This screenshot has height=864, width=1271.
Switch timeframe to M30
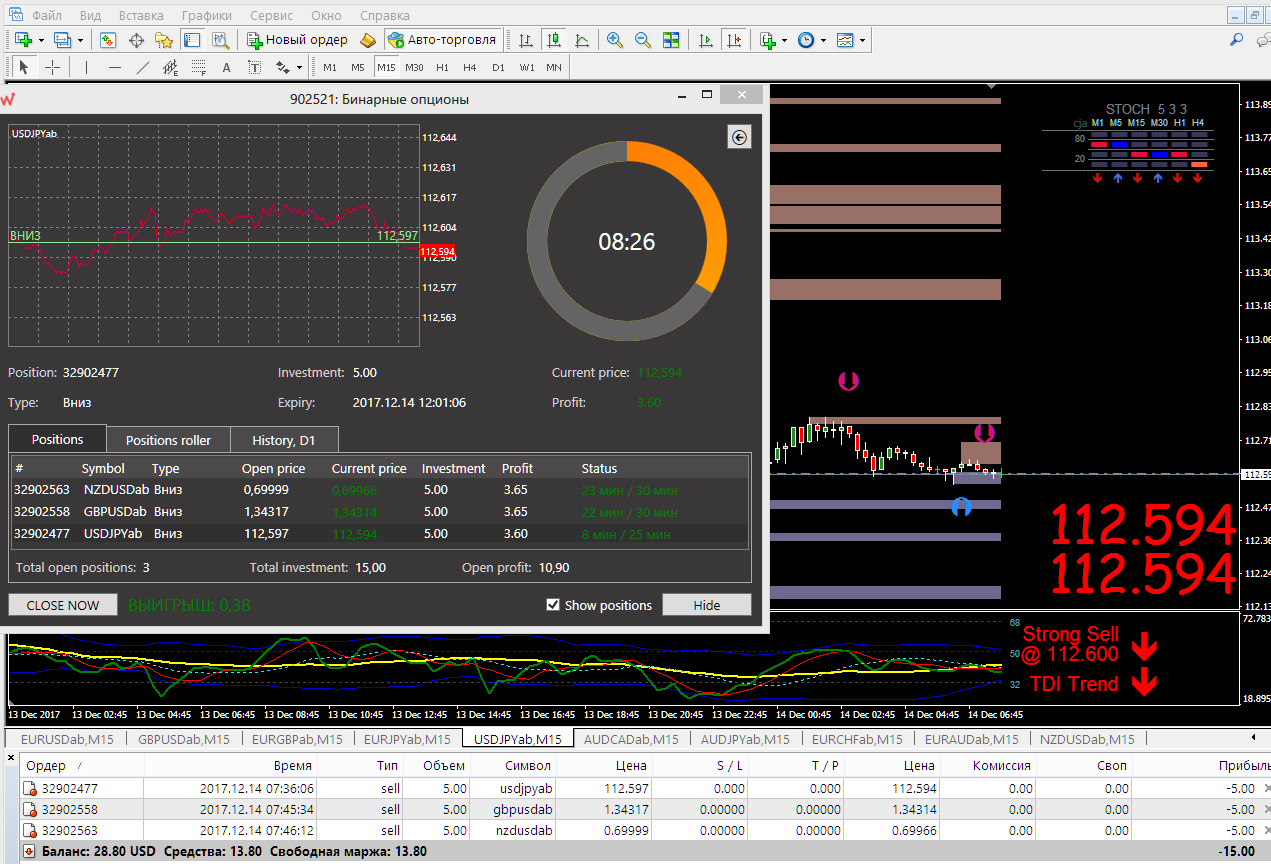click(414, 68)
